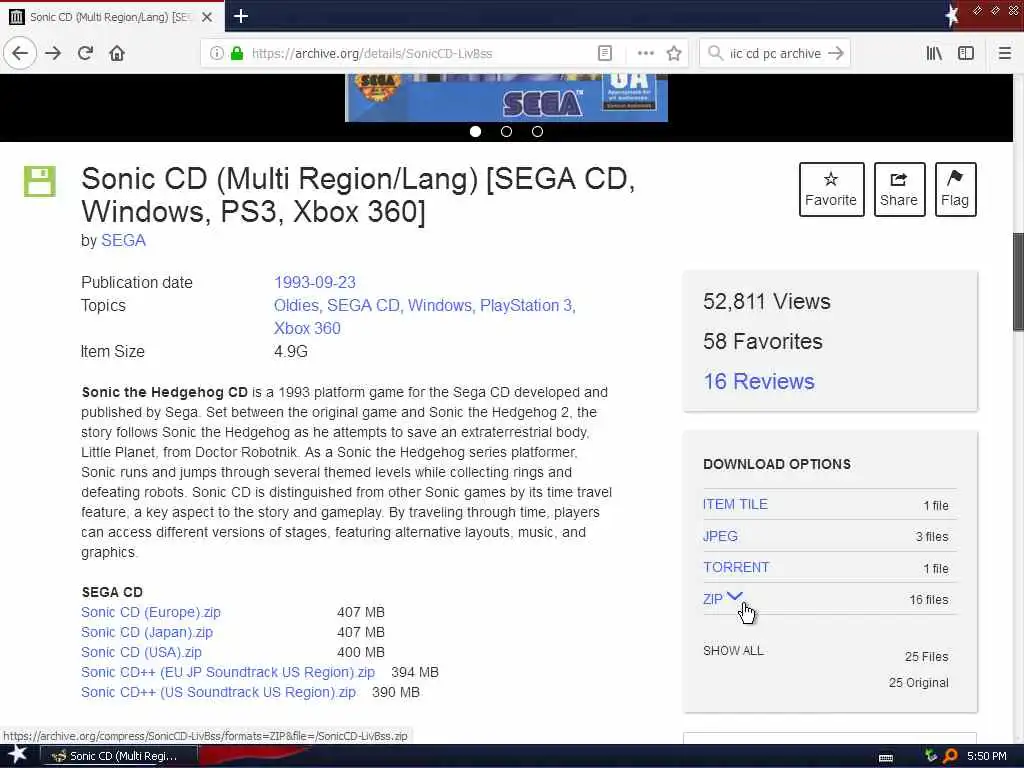Expand the ZIP file list chevron

(735, 596)
